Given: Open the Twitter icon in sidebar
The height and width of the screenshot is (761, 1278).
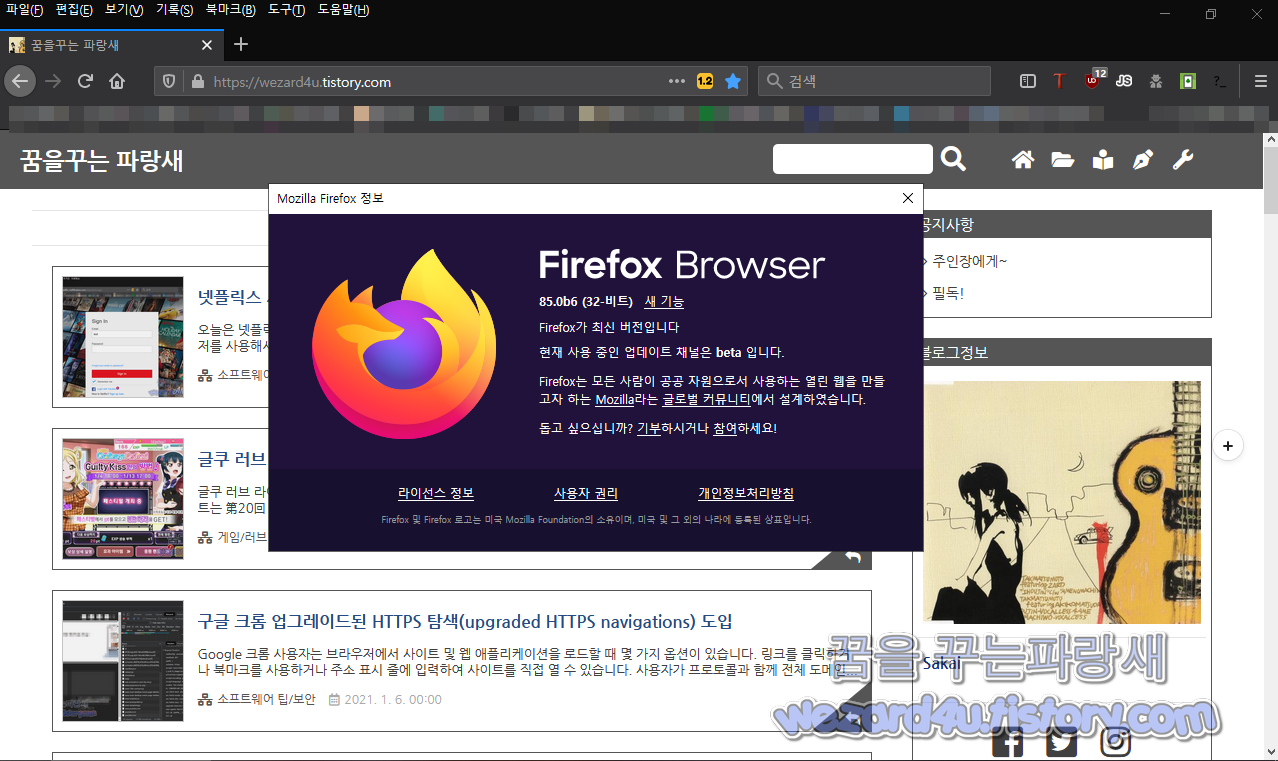Looking at the screenshot, I should pos(1062,743).
